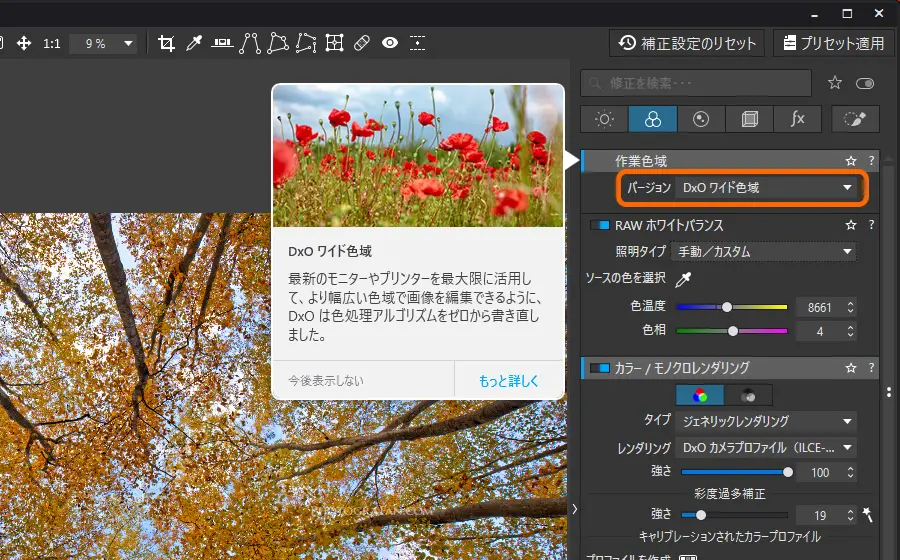The image size is (900, 560).
Task: Select monochrome rendering mode button
Action: coord(748,395)
